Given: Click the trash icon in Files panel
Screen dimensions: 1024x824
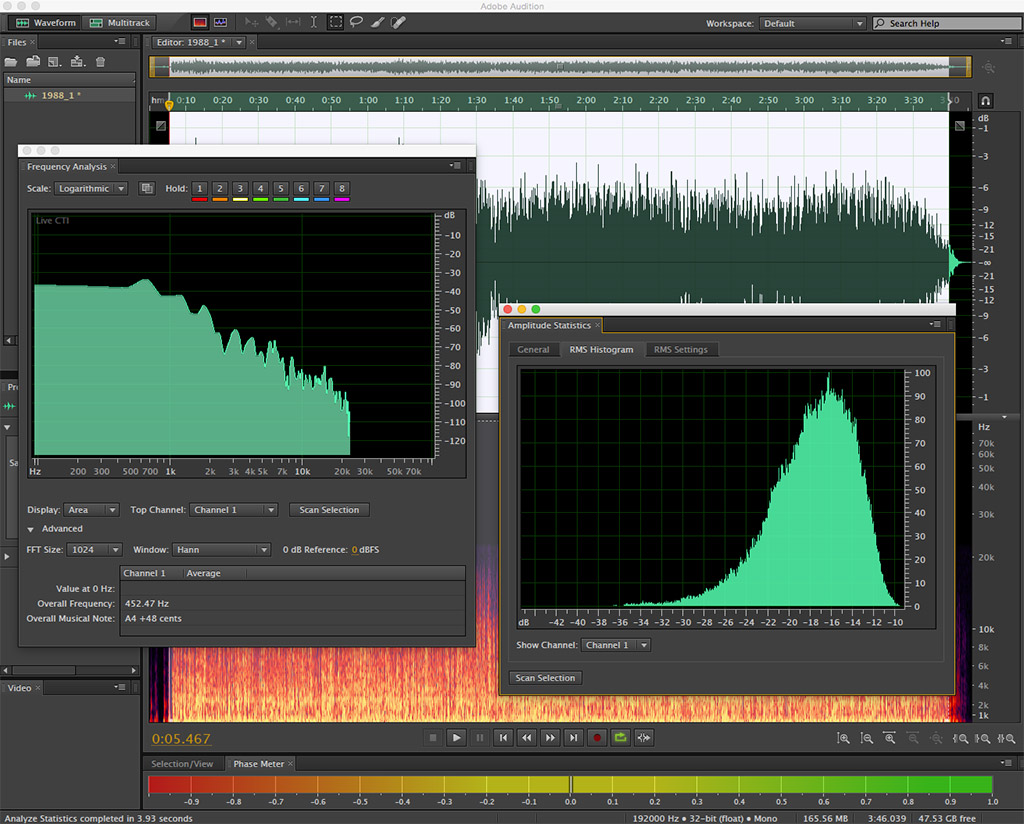Looking at the screenshot, I should pos(100,62).
